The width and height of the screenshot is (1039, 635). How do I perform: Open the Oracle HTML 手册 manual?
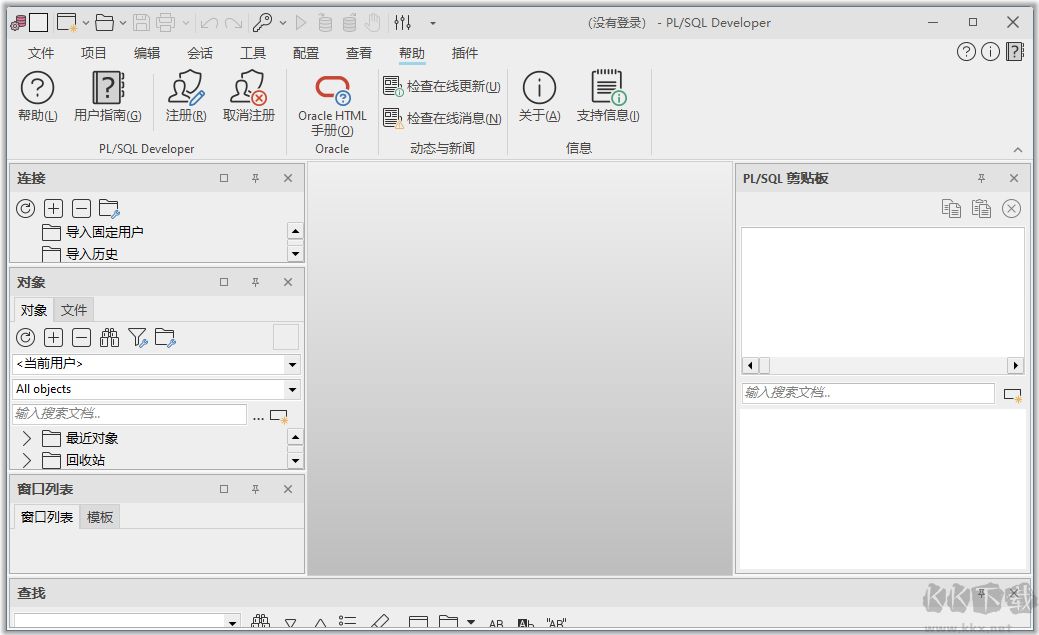click(332, 105)
